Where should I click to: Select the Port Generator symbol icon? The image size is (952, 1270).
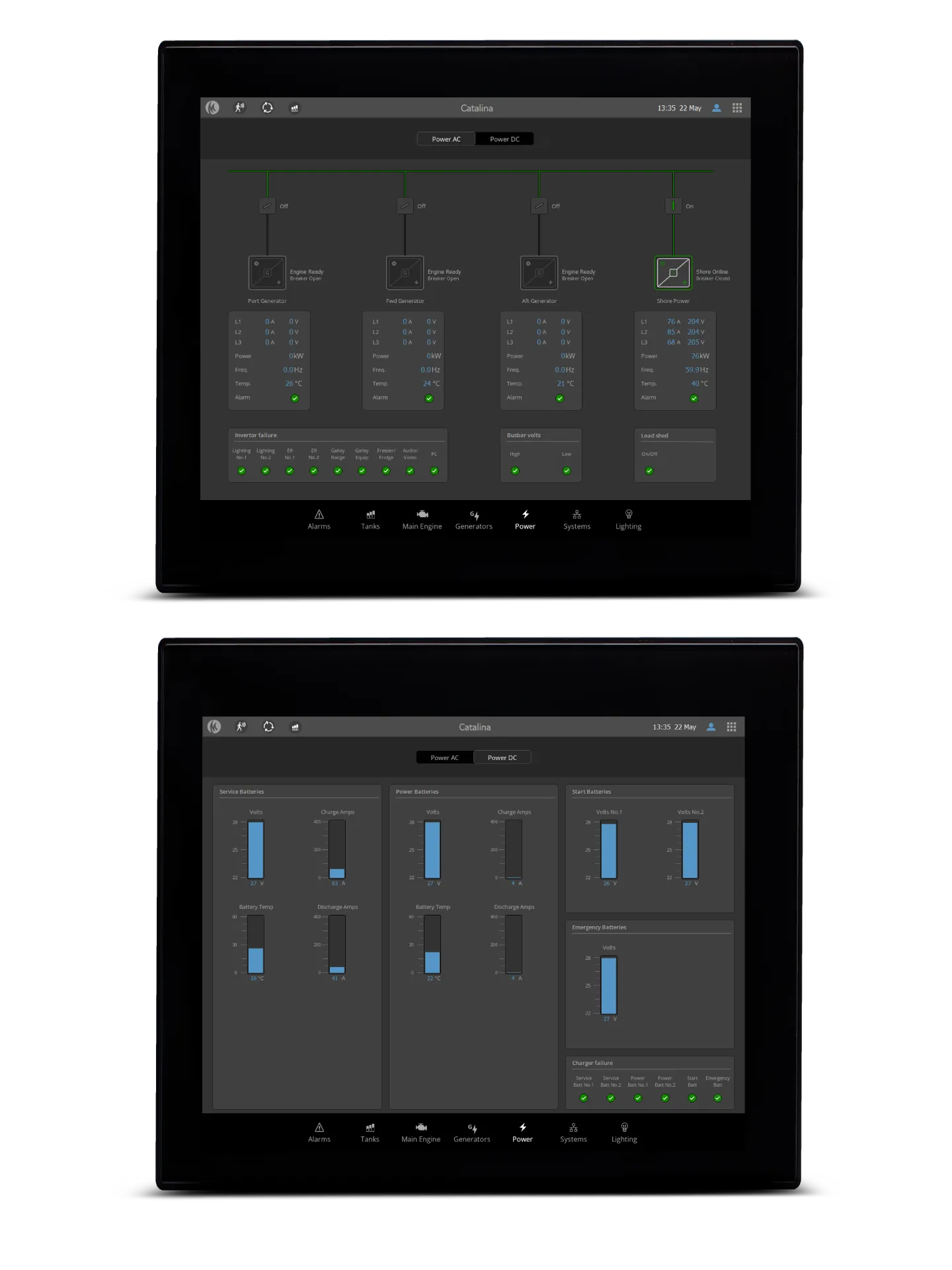click(267, 273)
